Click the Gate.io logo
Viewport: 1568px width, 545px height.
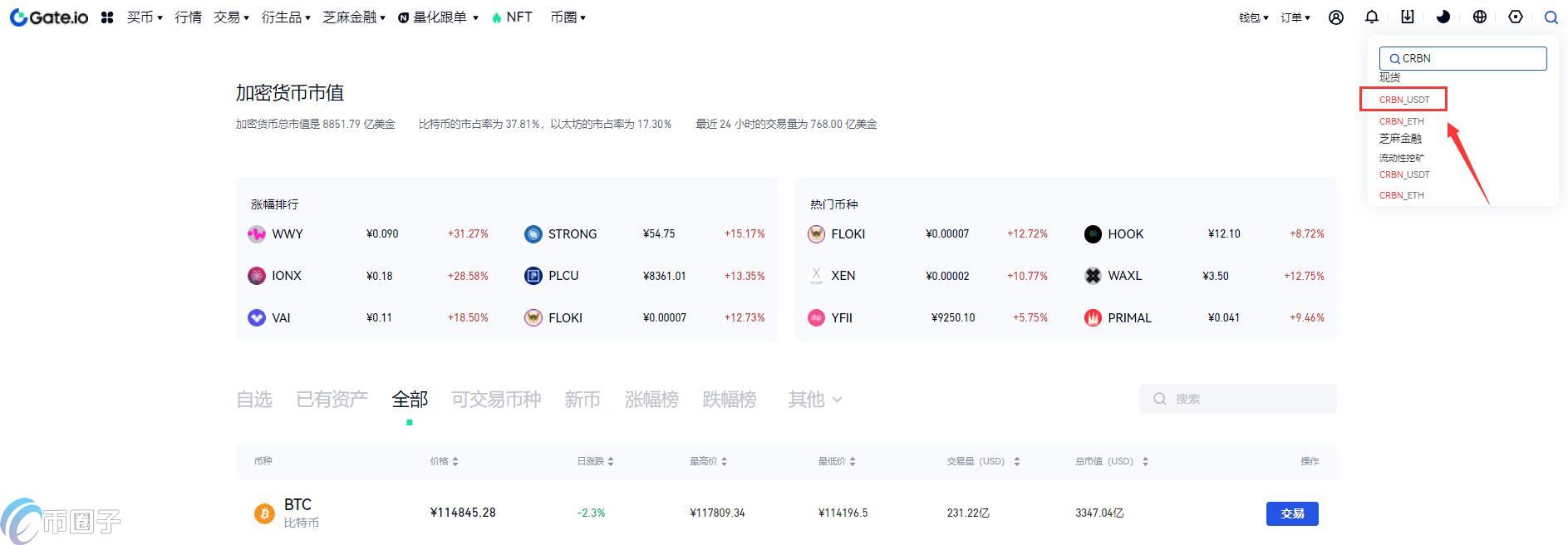tap(49, 17)
